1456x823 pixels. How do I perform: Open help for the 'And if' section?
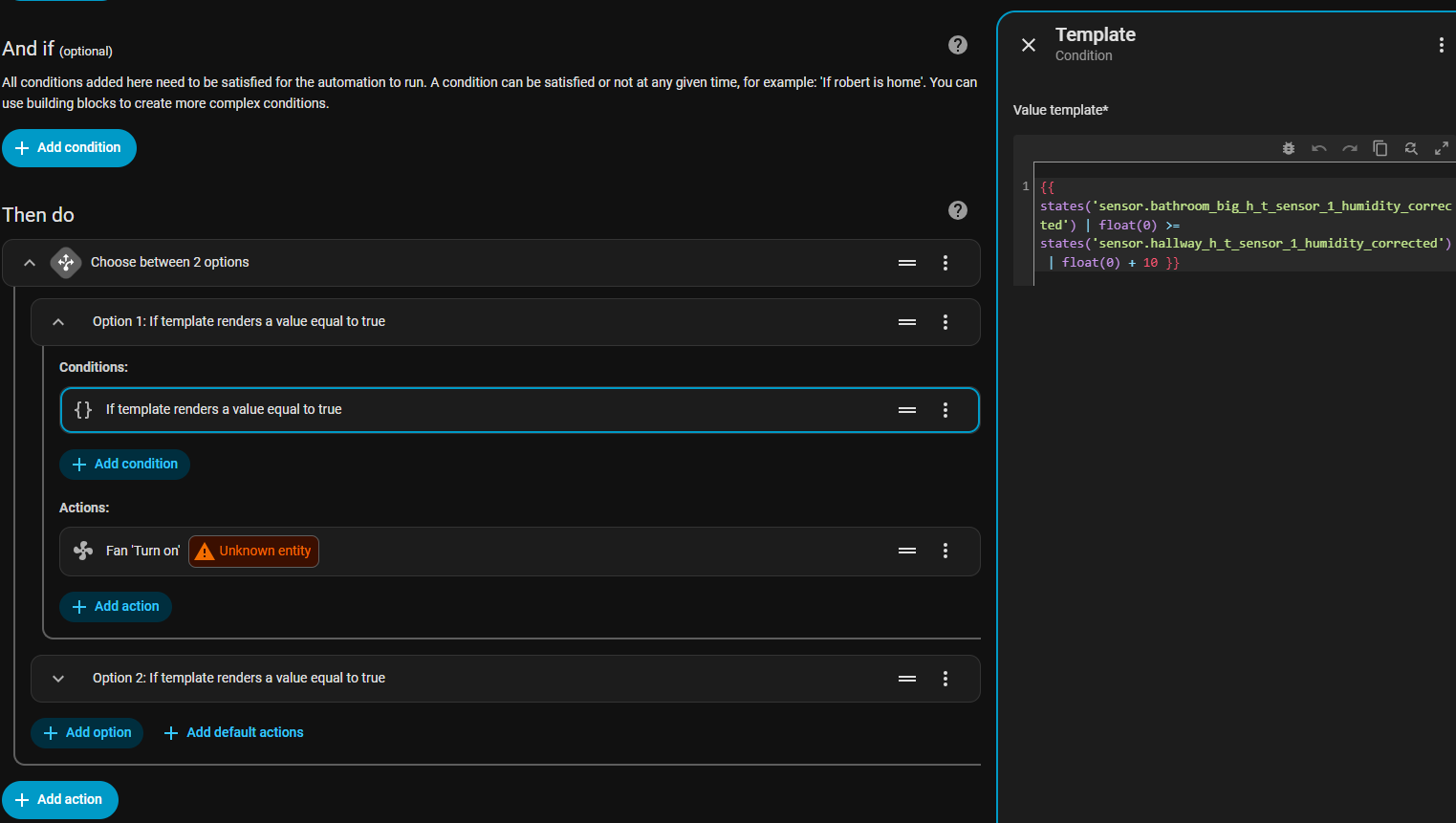(957, 45)
